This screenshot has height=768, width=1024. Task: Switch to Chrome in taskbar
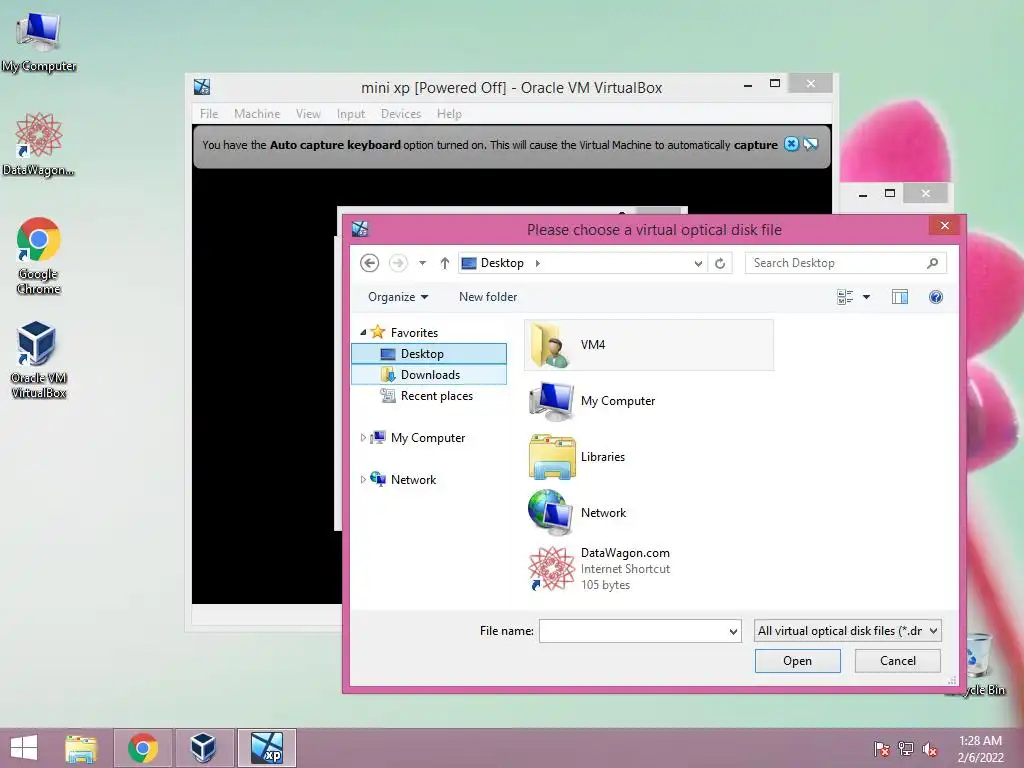[x=142, y=748]
